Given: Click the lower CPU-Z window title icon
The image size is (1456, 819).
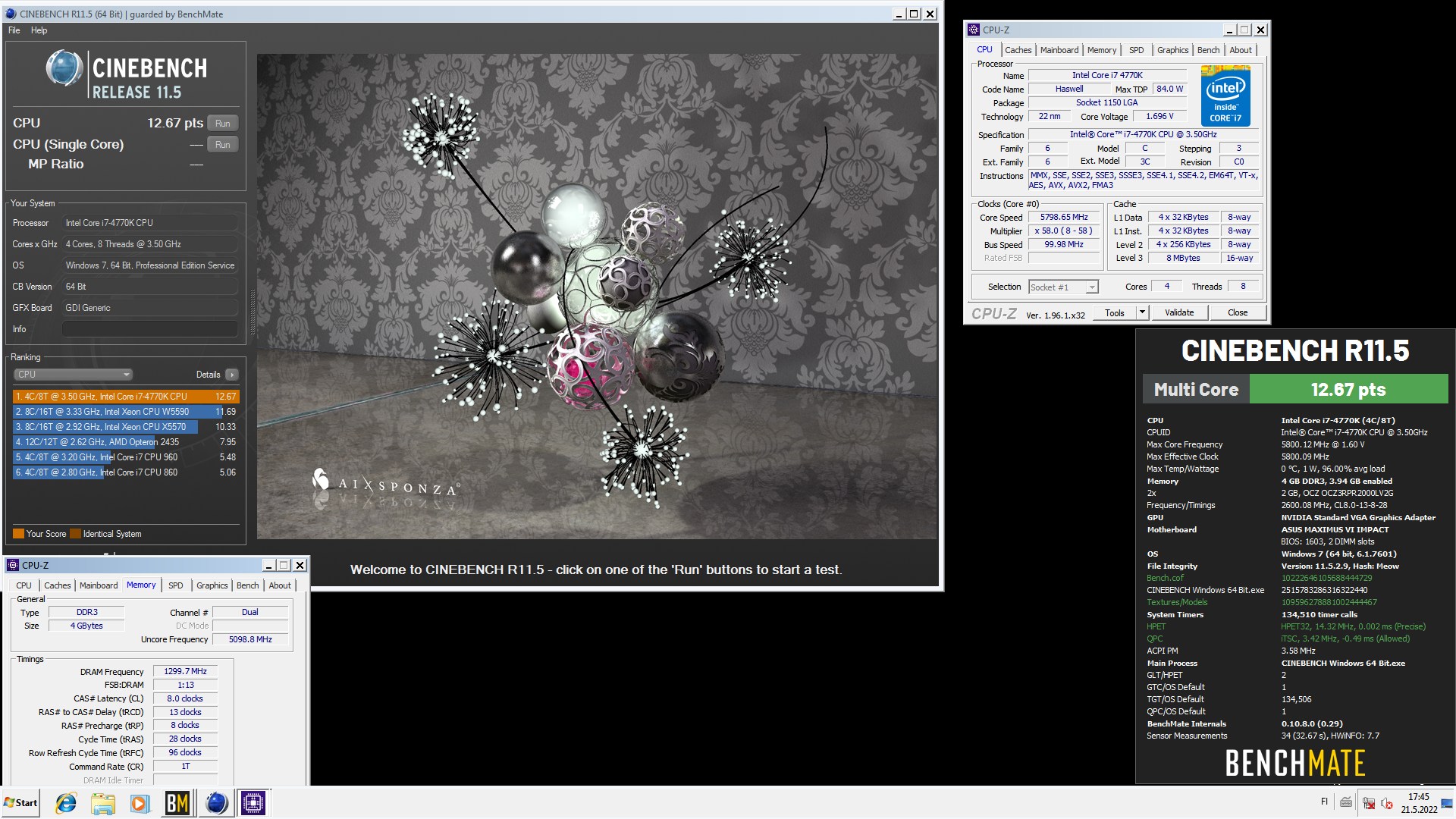Looking at the screenshot, I should click(x=13, y=565).
